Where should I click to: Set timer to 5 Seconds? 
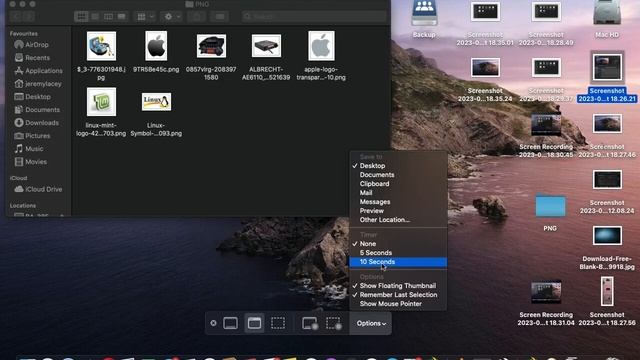tap(398, 253)
